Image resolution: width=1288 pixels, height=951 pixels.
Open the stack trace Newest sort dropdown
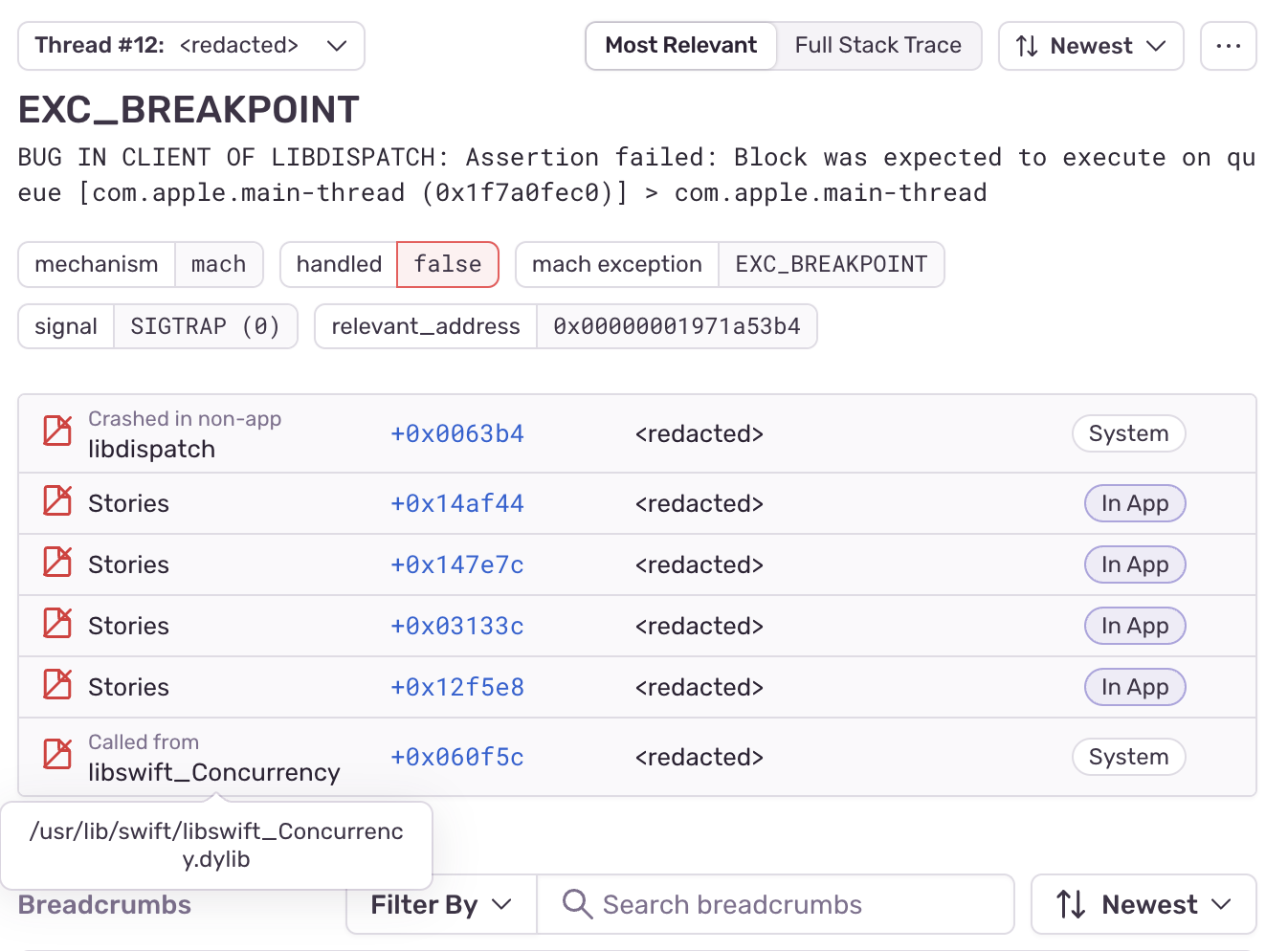1090,46
